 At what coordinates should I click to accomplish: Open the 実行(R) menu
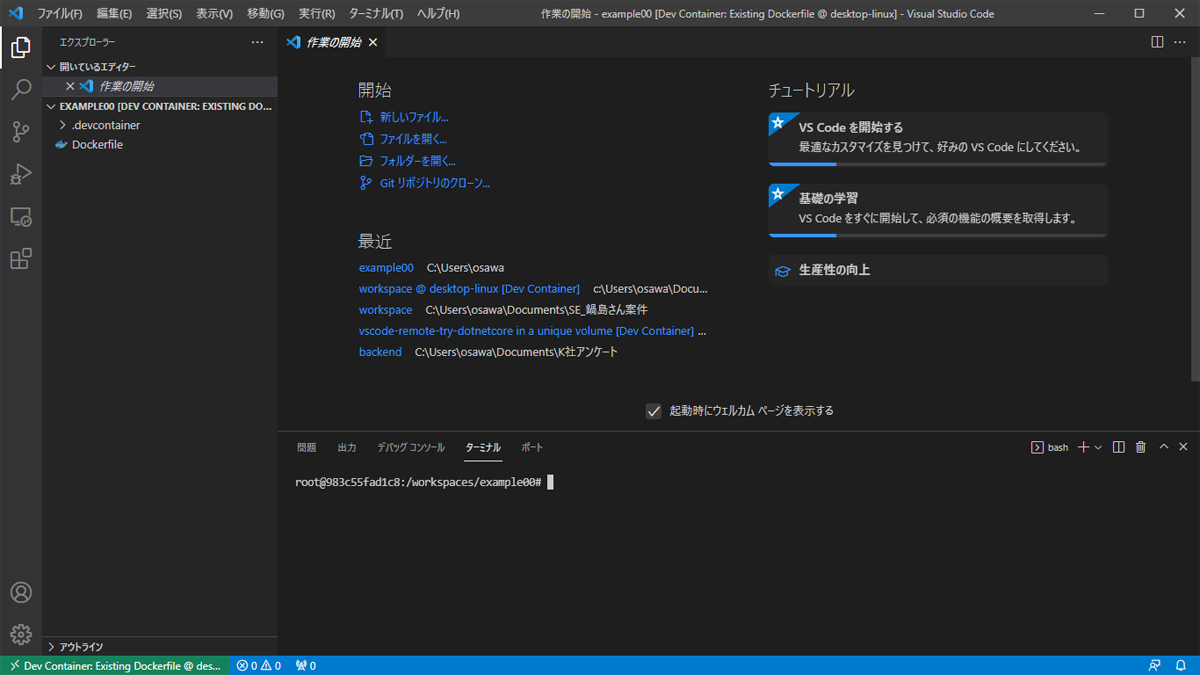coord(316,14)
